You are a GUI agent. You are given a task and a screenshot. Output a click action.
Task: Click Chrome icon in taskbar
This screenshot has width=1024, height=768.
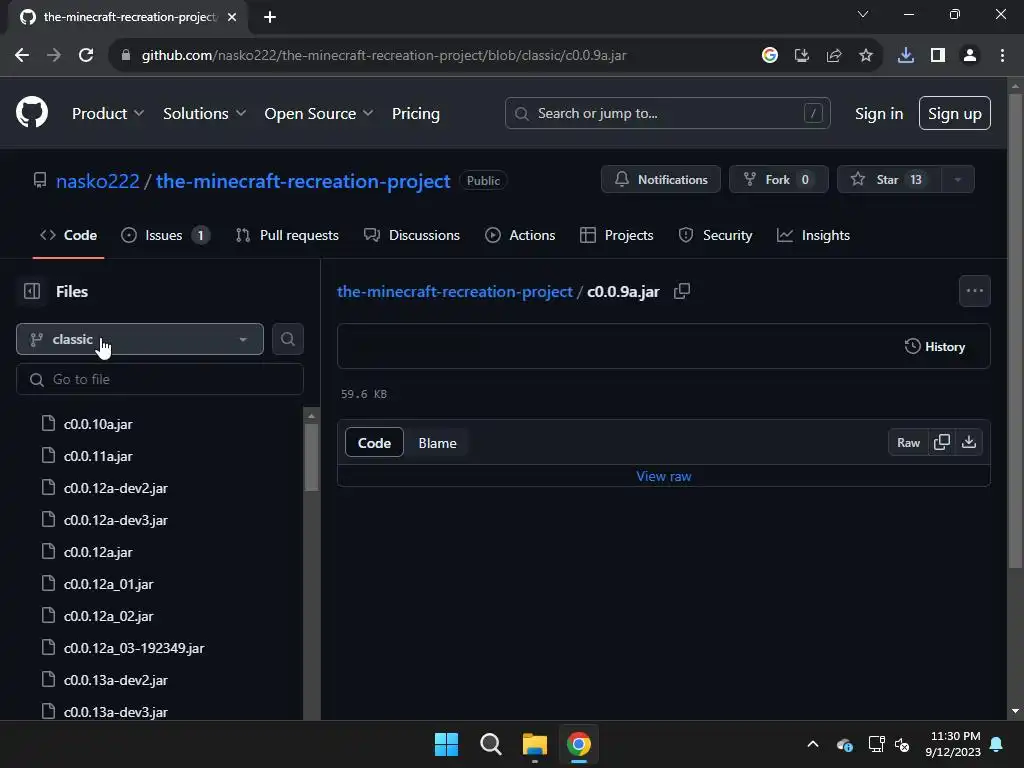click(579, 744)
